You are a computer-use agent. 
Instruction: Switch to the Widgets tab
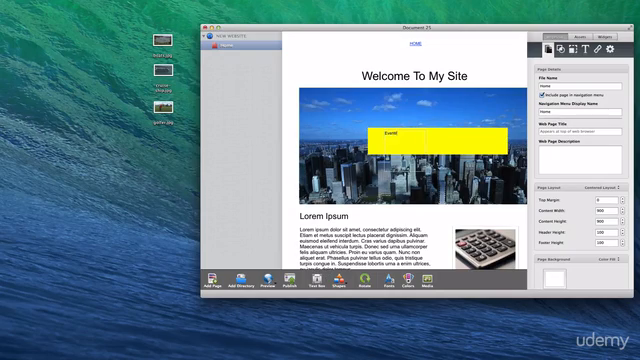tap(605, 37)
